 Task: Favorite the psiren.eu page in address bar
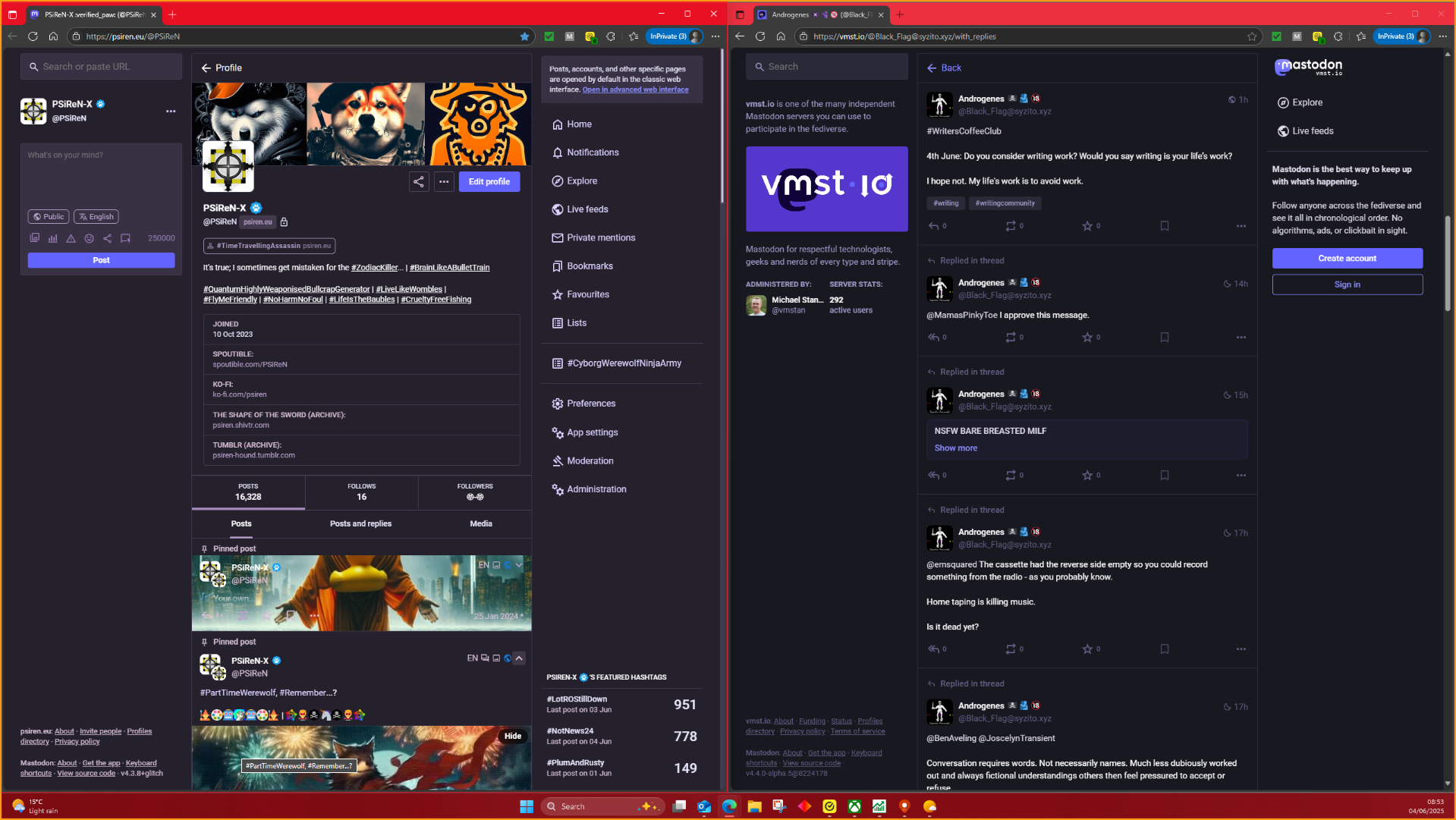point(524,36)
